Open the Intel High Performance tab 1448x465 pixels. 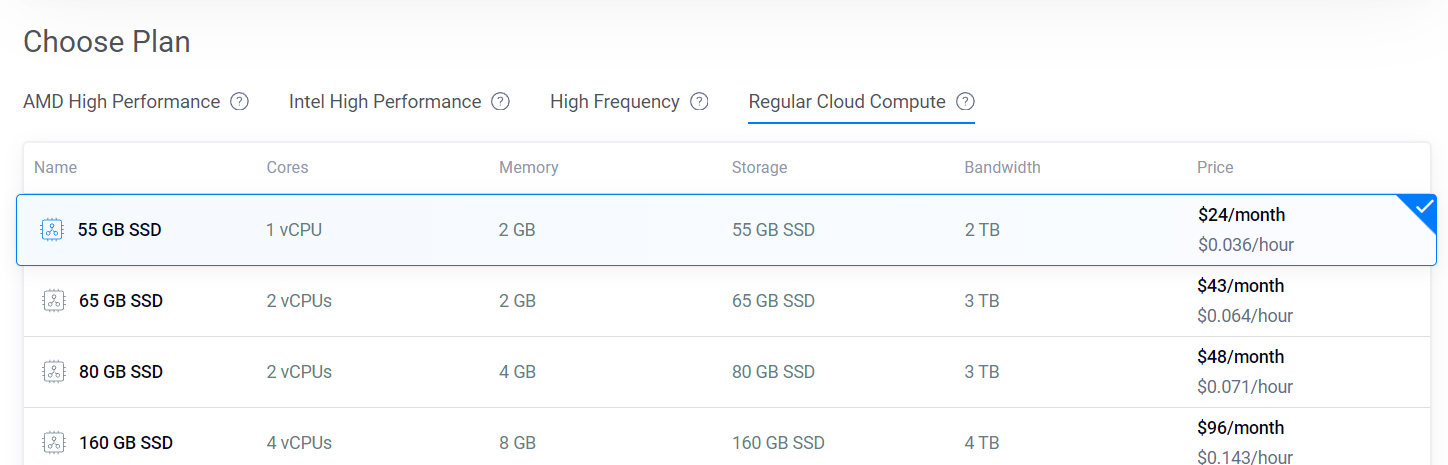[x=385, y=102]
